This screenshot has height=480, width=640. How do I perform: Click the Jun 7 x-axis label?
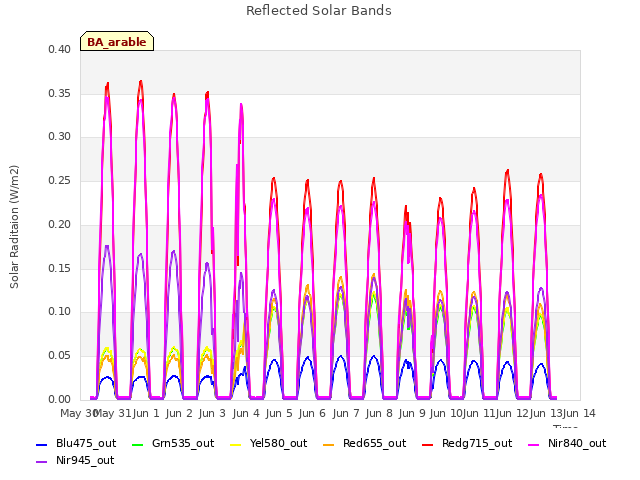(x=346, y=413)
